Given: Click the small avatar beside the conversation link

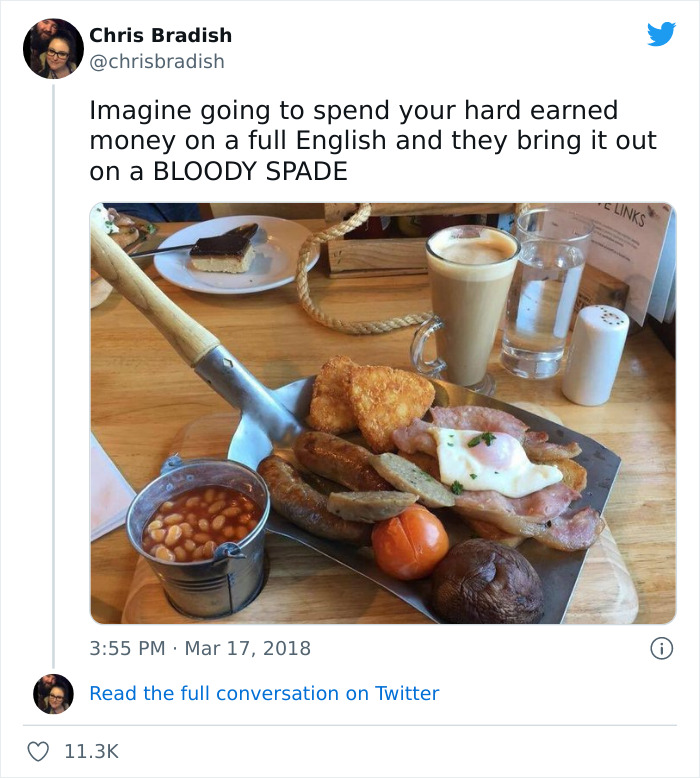Looking at the screenshot, I should click(x=53, y=693).
